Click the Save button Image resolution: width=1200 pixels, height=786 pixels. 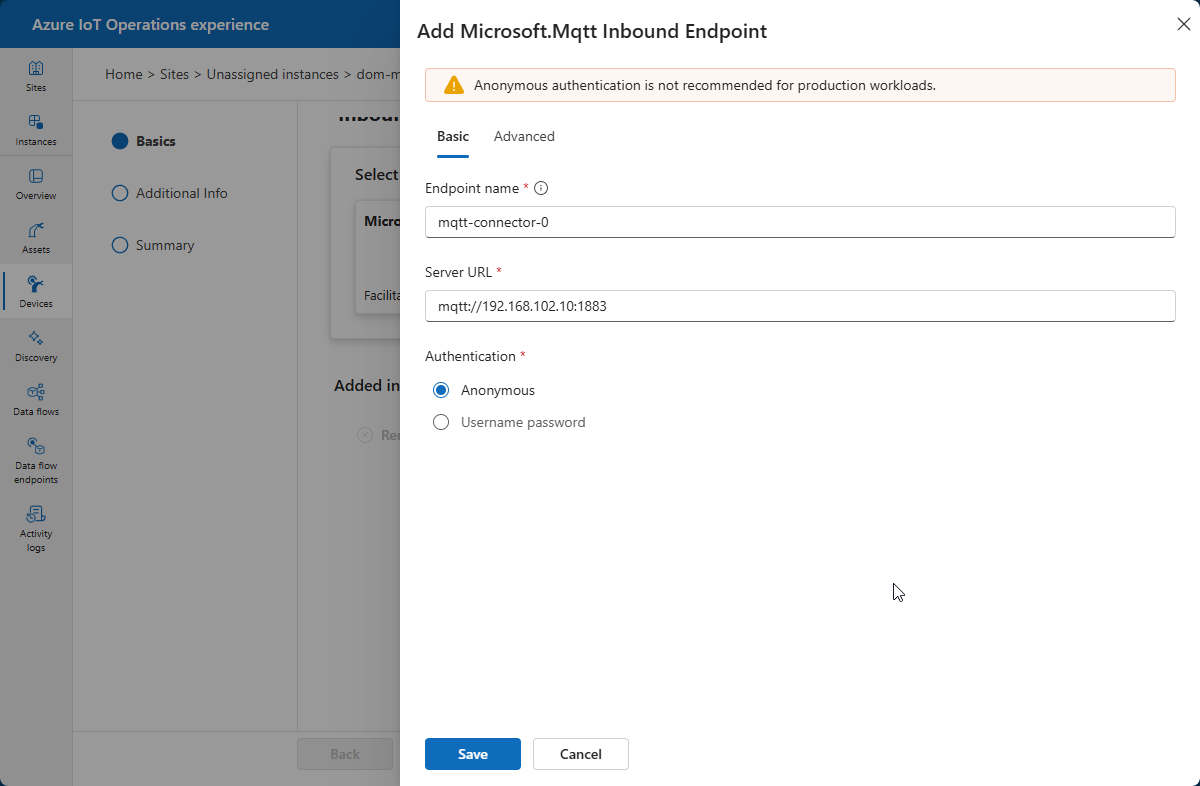(x=472, y=754)
